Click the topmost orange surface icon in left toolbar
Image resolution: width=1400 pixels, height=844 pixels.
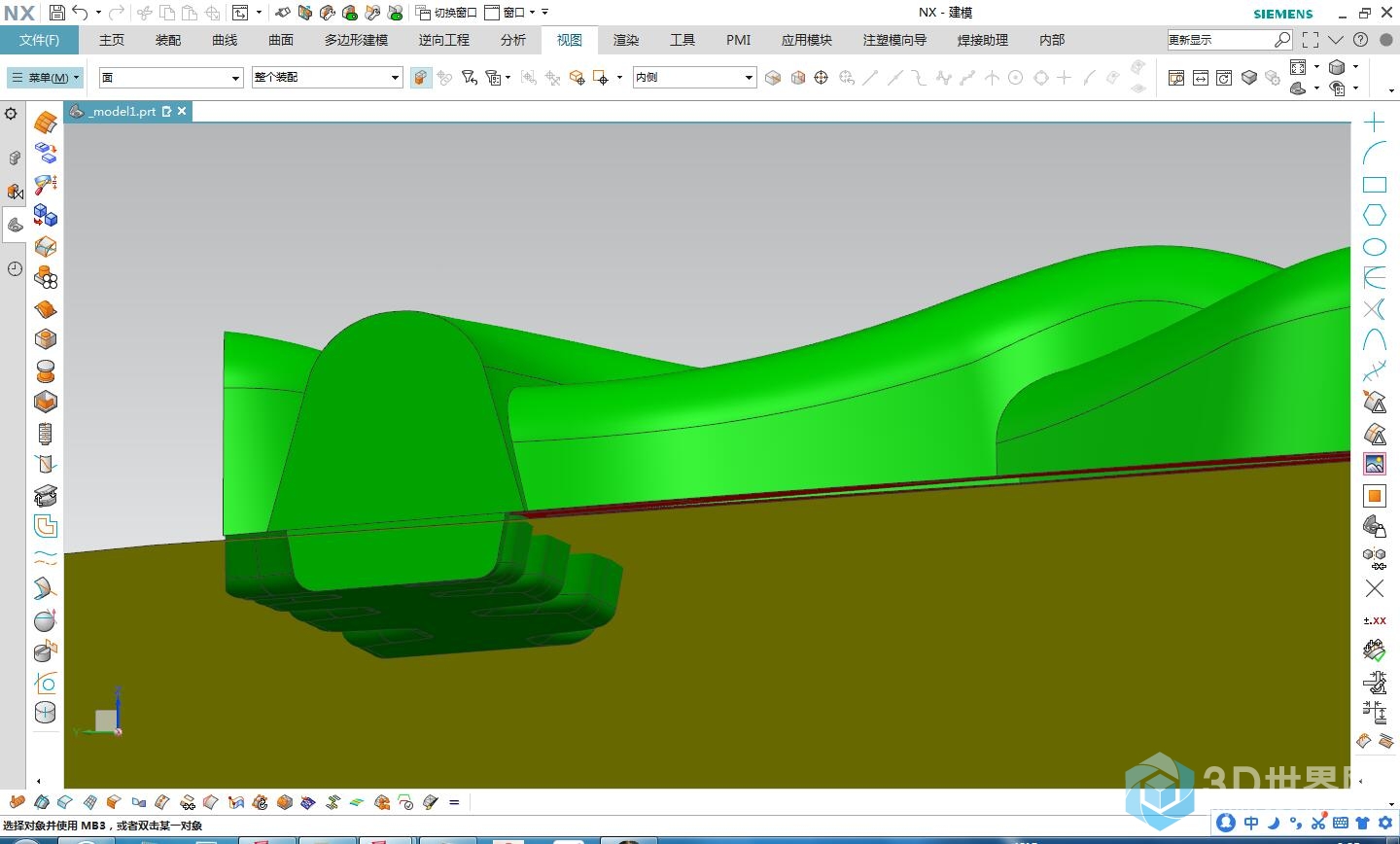pyautogui.click(x=45, y=123)
